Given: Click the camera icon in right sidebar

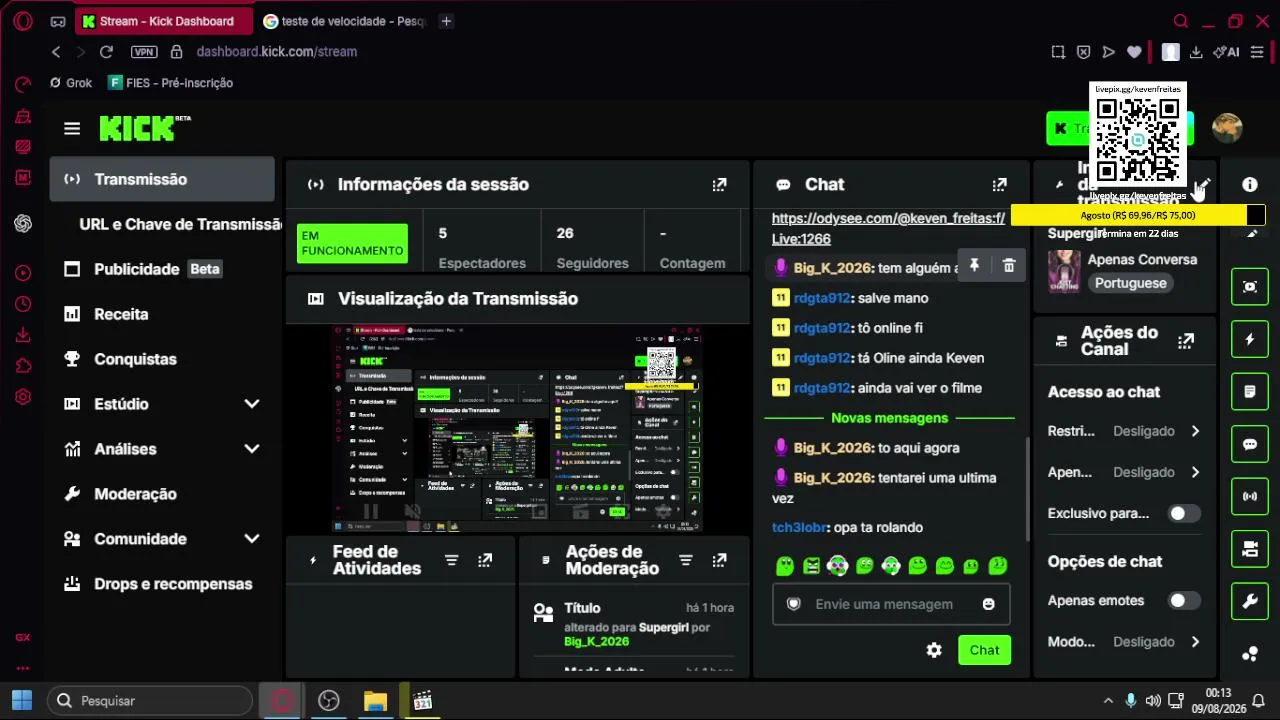Looking at the screenshot, I should click(1250, 548).
